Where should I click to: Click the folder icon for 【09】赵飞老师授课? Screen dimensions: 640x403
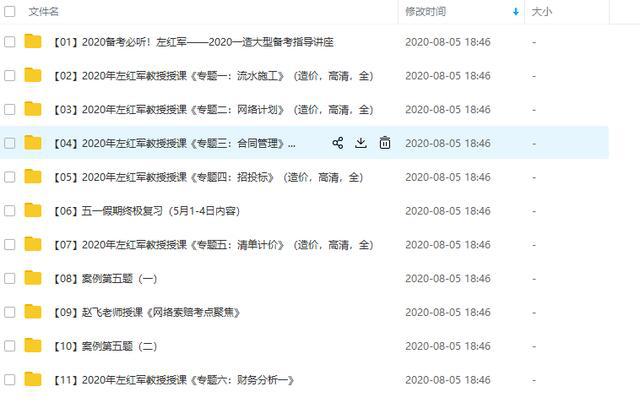pos(33,312)
